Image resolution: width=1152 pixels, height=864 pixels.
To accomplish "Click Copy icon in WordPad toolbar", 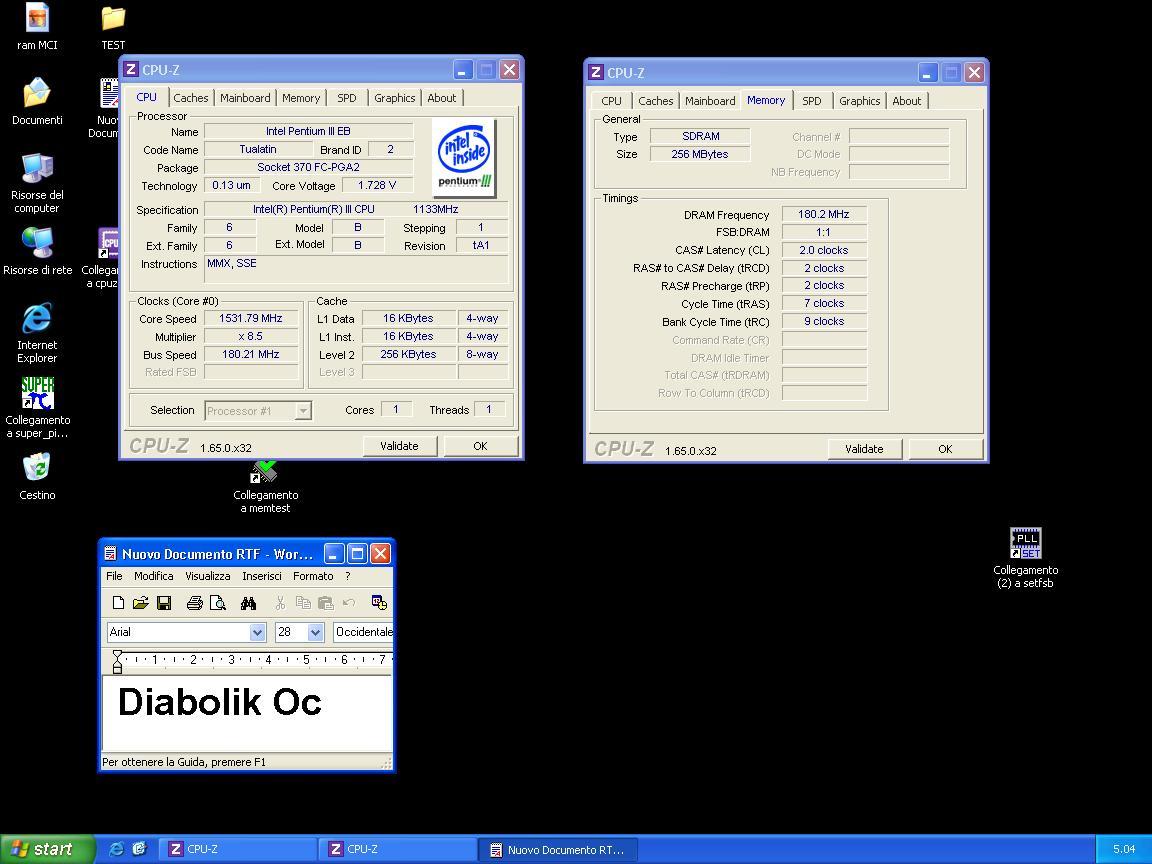I will [303, 603].
